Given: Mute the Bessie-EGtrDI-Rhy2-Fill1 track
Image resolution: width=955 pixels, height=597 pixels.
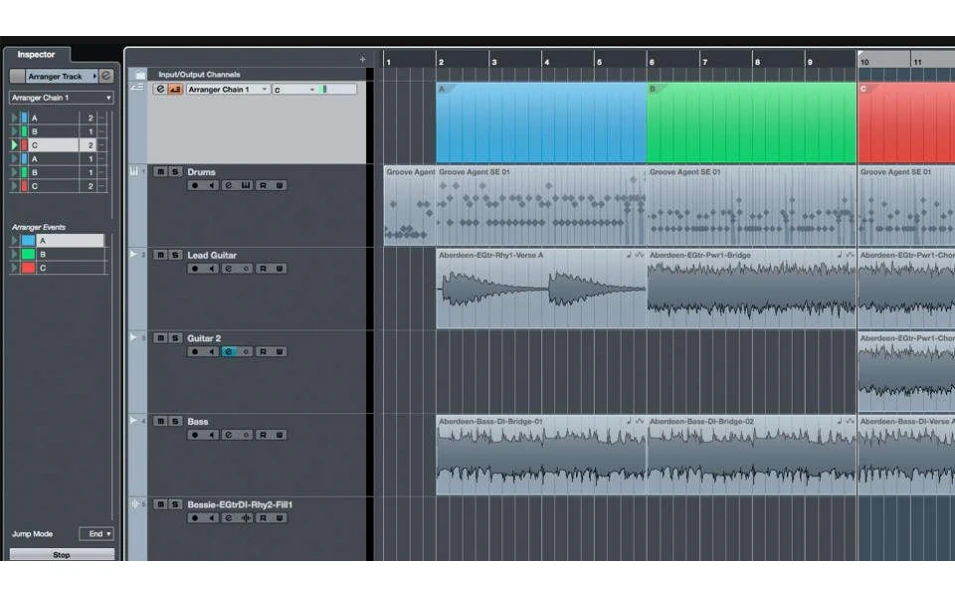Looking at the screenshot, I should (160, 504).
